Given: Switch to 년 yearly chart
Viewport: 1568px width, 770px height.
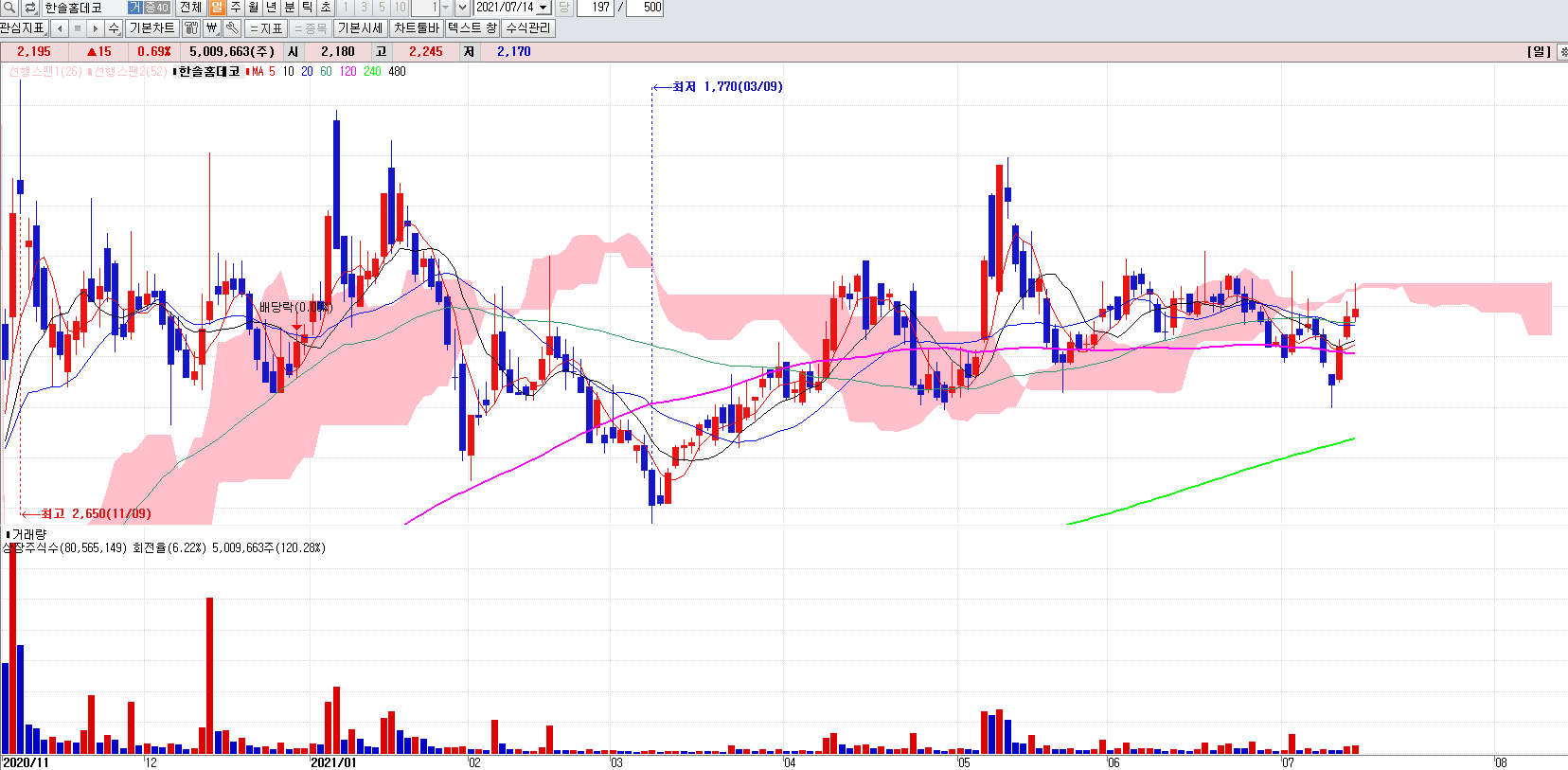Looking at the screenshot, I should pos(271,8).
